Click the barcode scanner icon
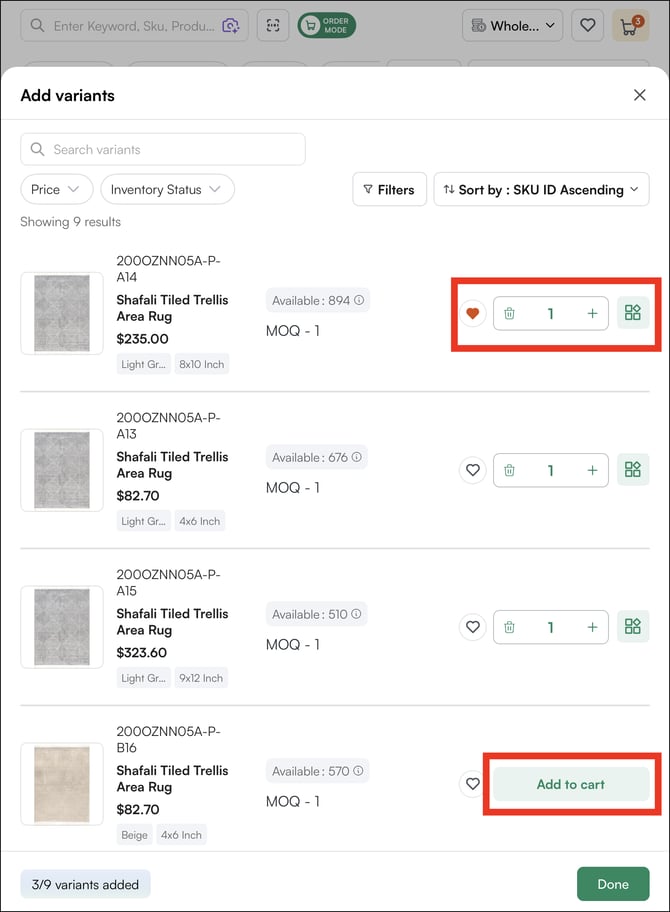Viewport: 670px width, 912px height. pyautogui.click(x=273, y=26)
